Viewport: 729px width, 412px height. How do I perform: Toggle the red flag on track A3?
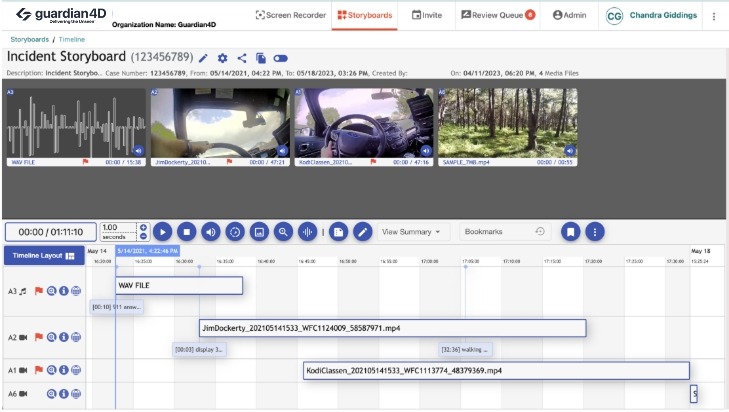point(39,291)
